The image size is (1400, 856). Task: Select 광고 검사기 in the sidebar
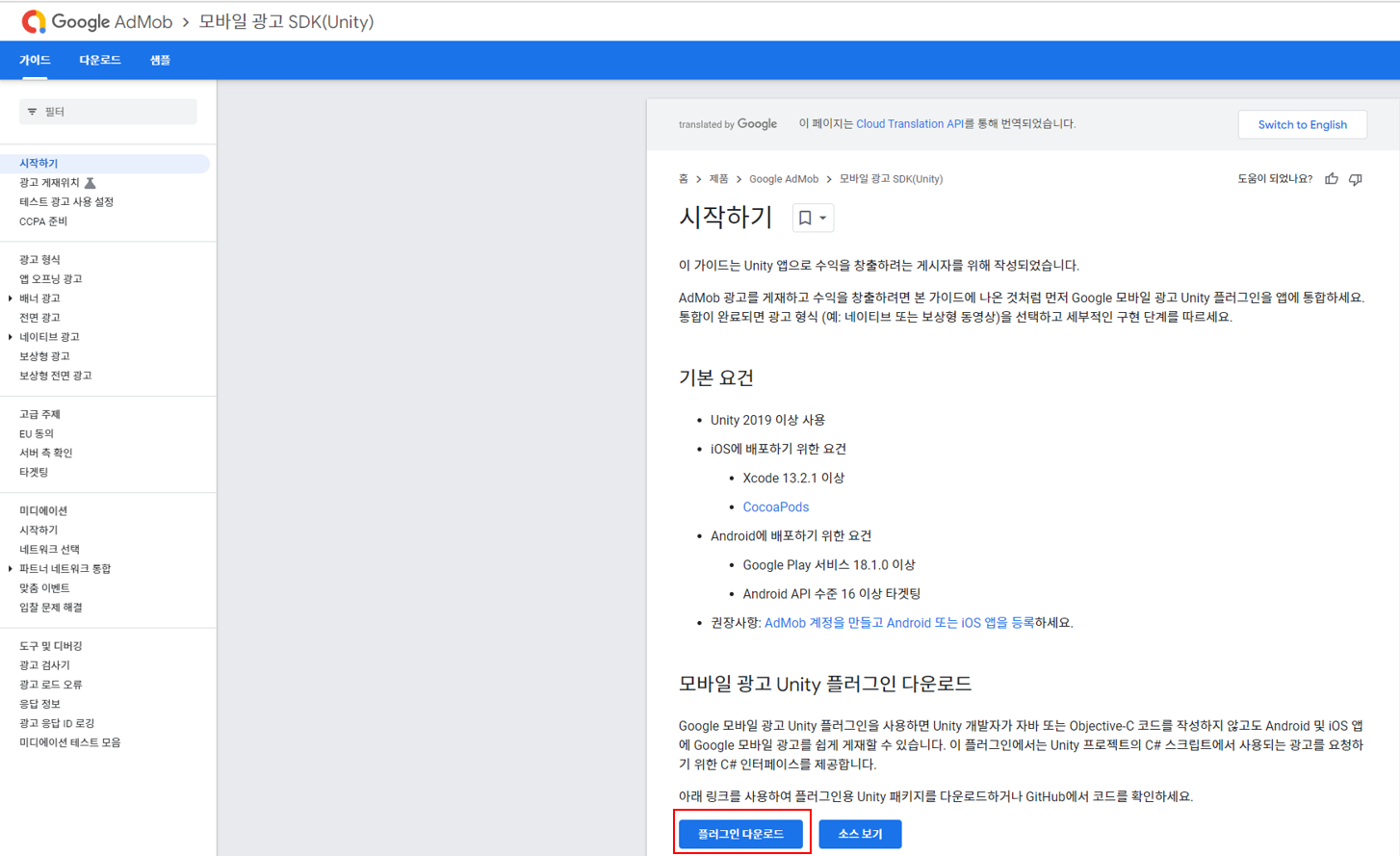point(44,665)
